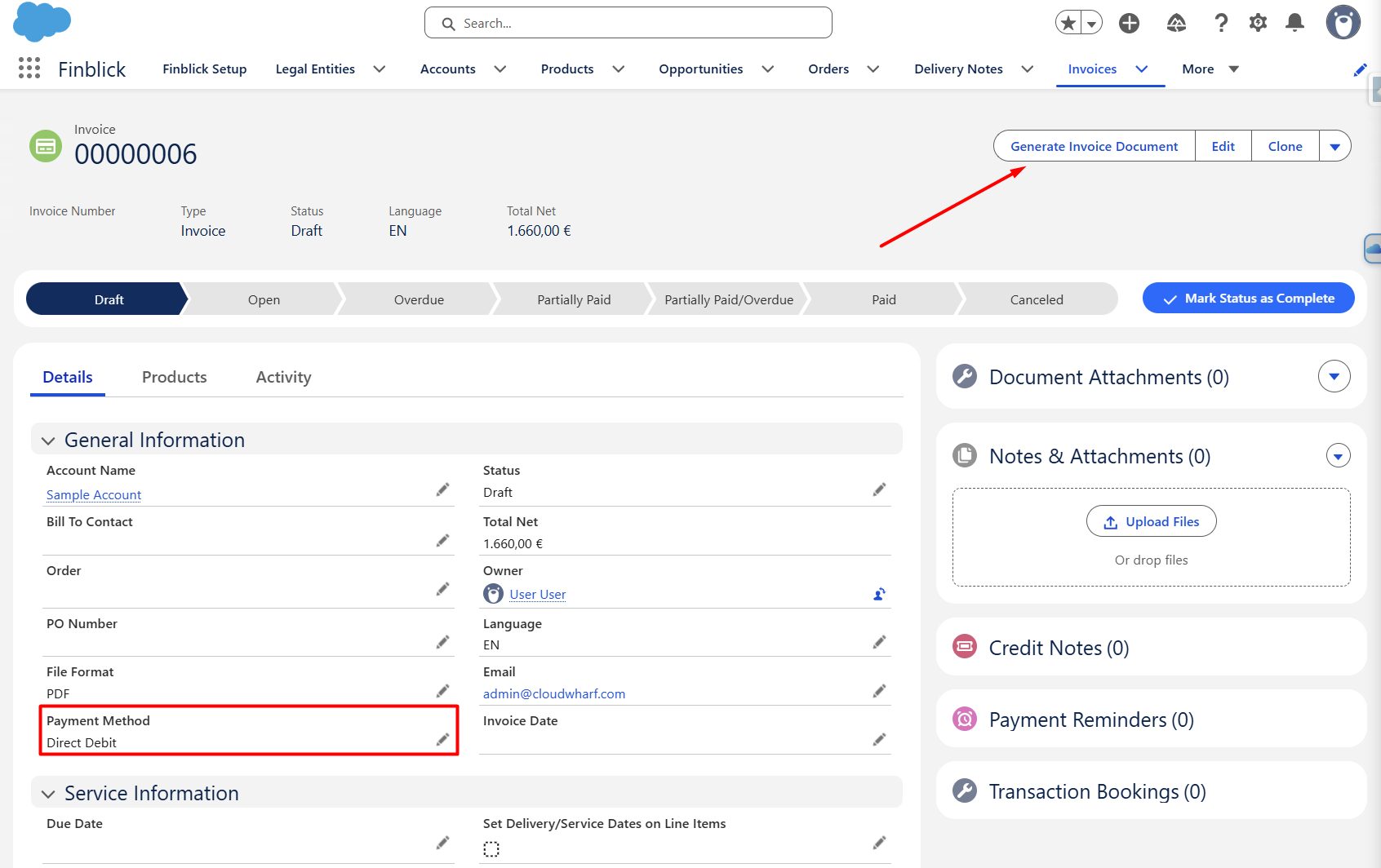Click the admin@cloudwharf.com email link
Image resolution: width=1381 pixels, height=868 pixels.
point(554,693)
